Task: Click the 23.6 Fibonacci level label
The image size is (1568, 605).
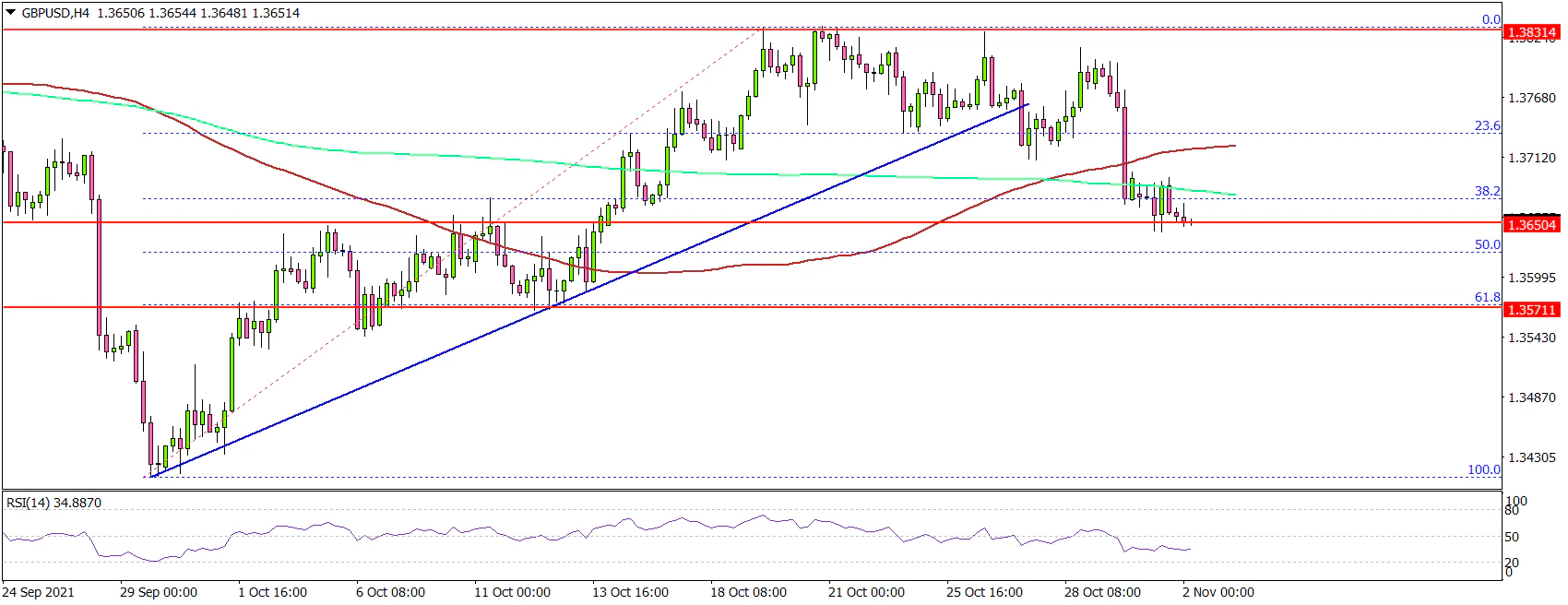Action: [1487, 125]
